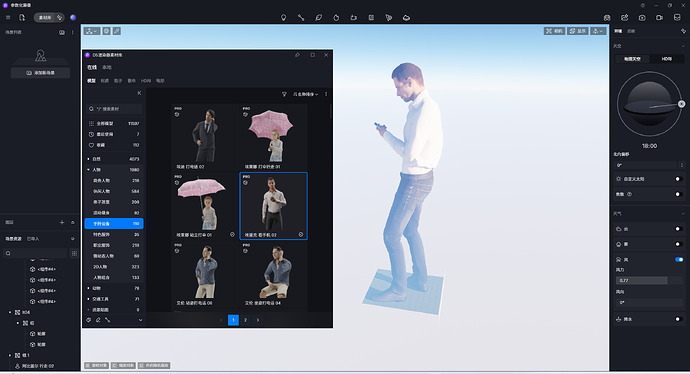Click the camera button in viewport toolbar
The height and width of the screenshot is (374, 690).
pyautogui.click(x=554, y=31)
